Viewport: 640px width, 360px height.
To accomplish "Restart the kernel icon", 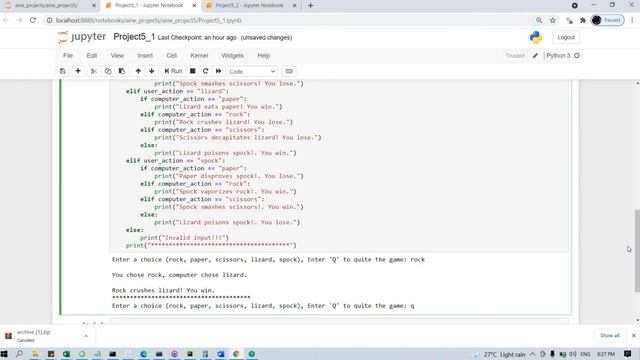I will pos(206,71).
